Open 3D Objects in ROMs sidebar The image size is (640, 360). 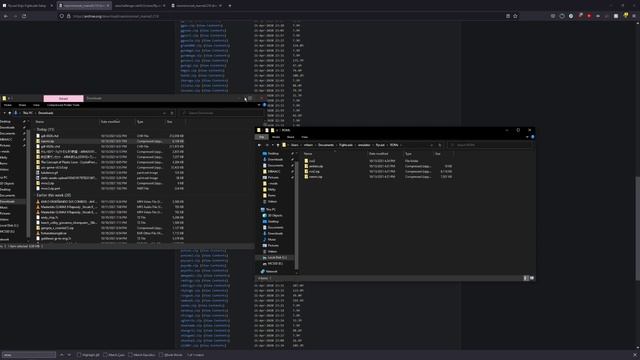pyautogui.click(x=275, y=216)
